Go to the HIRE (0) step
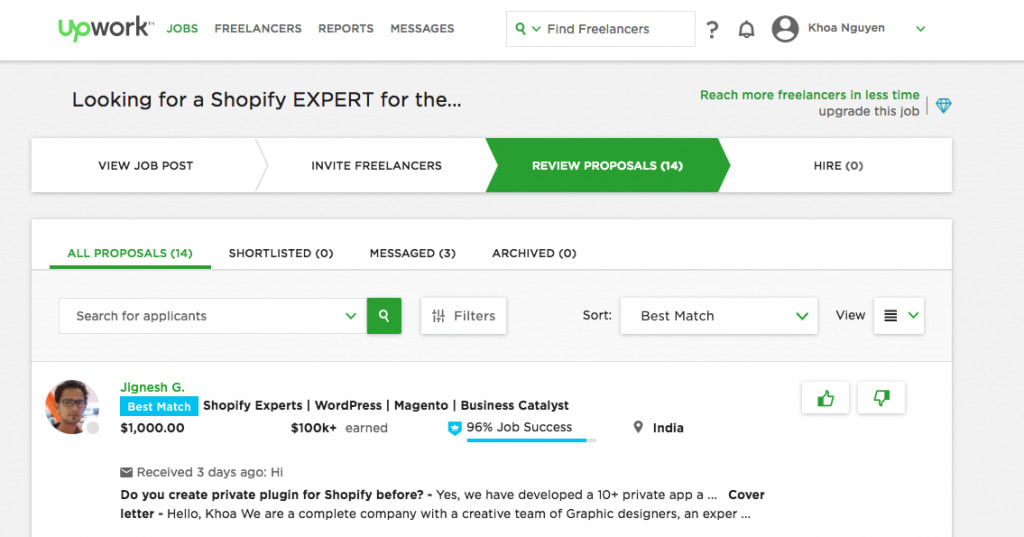 [x=838, y=165]
